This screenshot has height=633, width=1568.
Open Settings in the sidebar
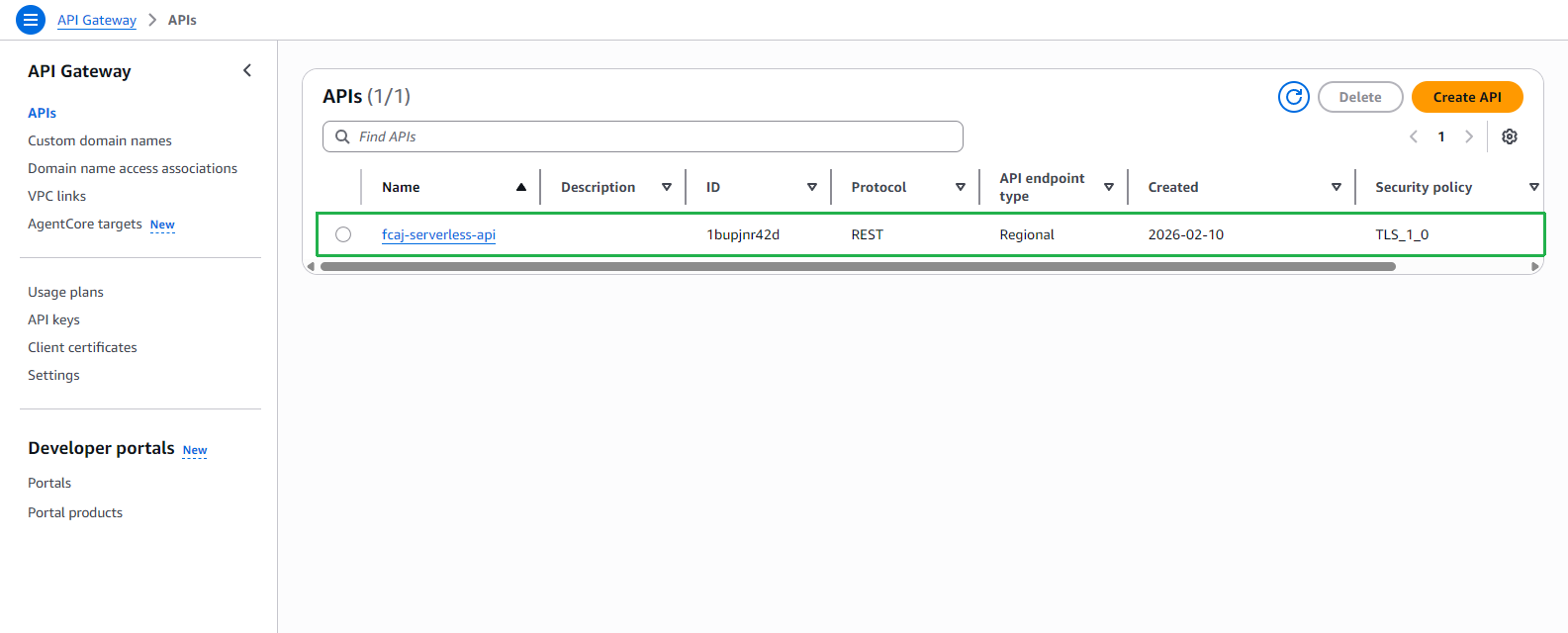click(x=53, y=375)
